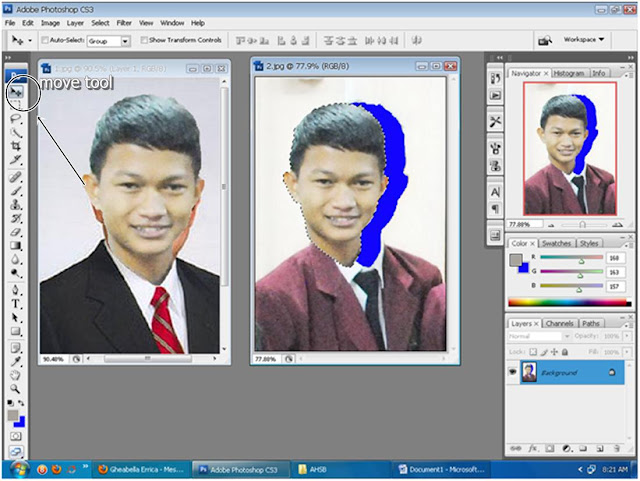
Task: Open the Actions panel from the dock
Action: click(x=495, y=95)
